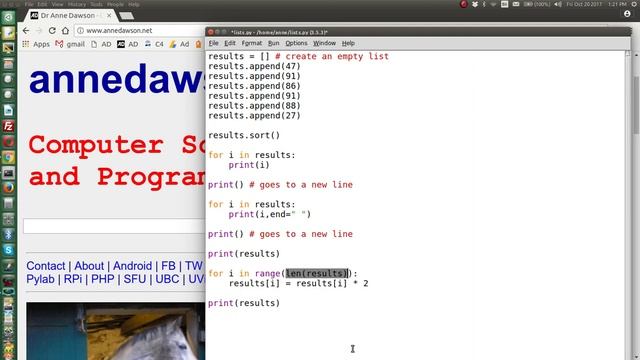640x360 pixels.
Task: Close the IDLE lists.py window
Action: click(x=211, y=32)
